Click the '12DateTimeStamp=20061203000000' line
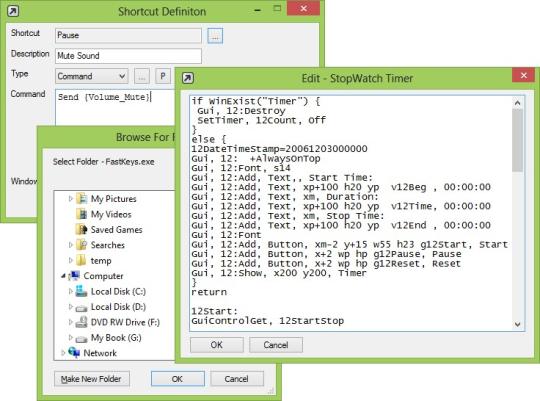The height and width of the screenshot is (401, 540). [279, 149]
